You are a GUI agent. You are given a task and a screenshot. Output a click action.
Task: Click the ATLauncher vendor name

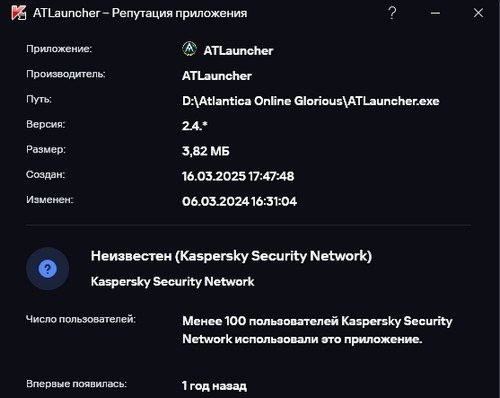point(217,76)
